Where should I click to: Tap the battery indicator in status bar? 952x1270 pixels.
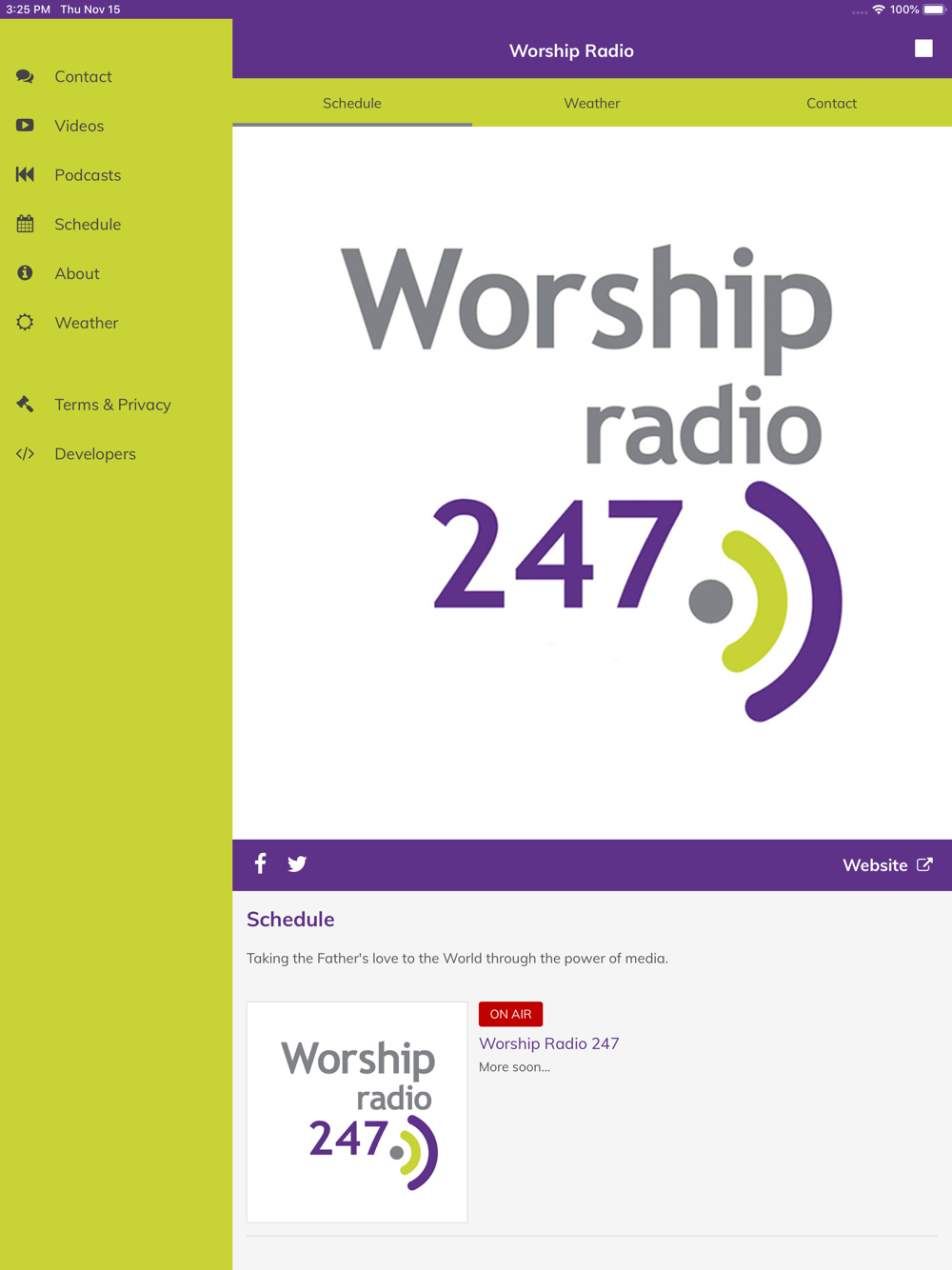(935, 10)
